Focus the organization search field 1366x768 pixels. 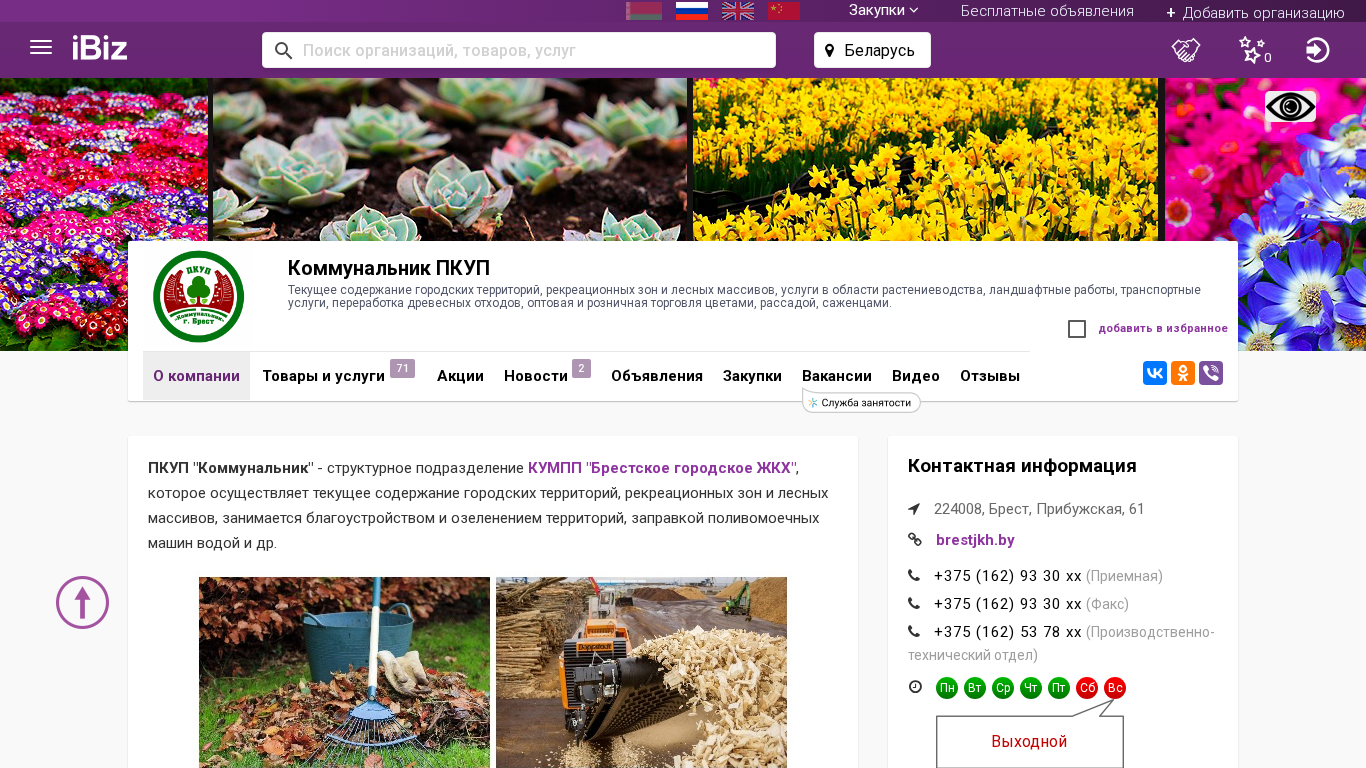[x=519, y=50]
